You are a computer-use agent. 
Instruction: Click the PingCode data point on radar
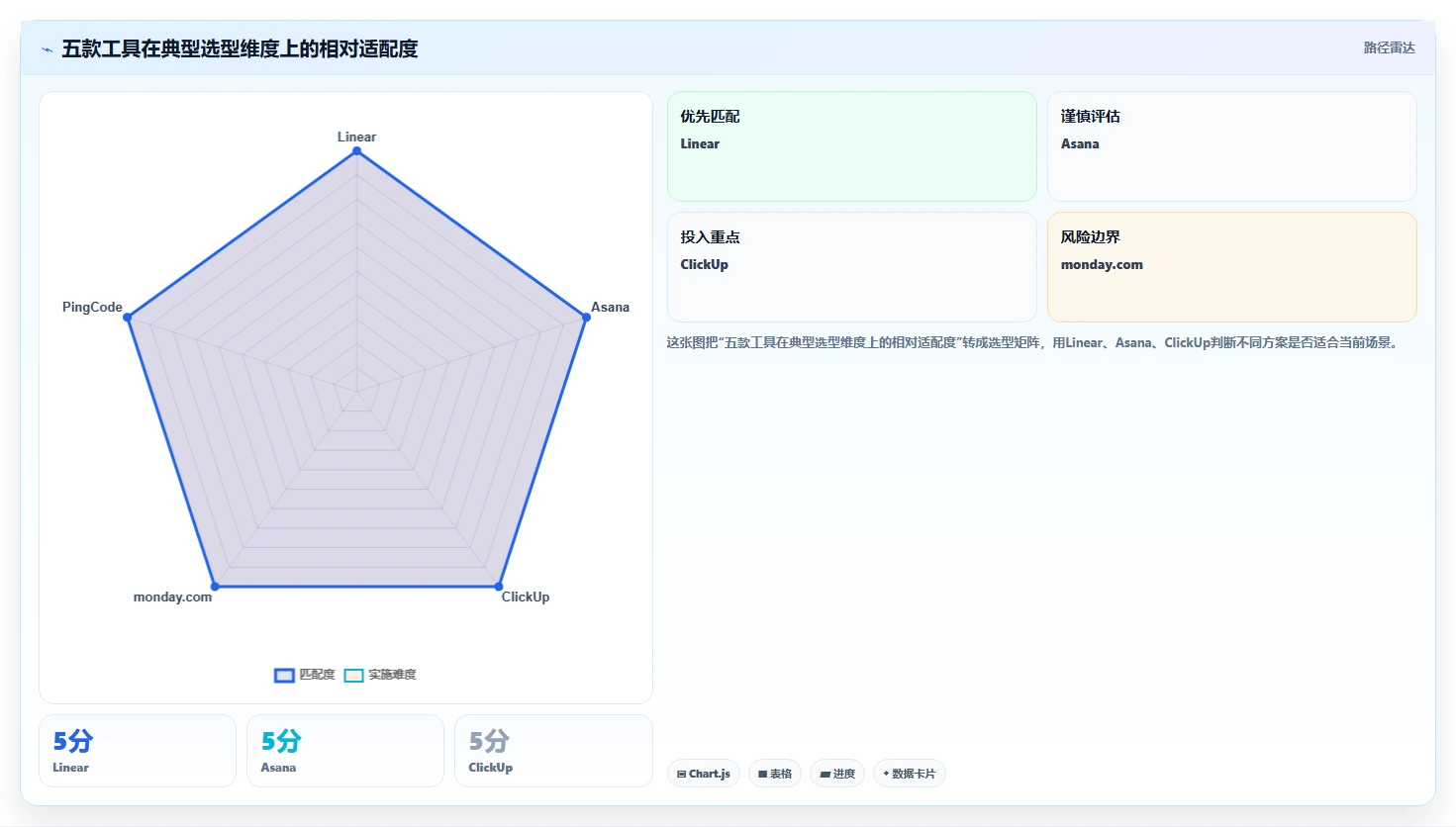click(x=127, y=318)
